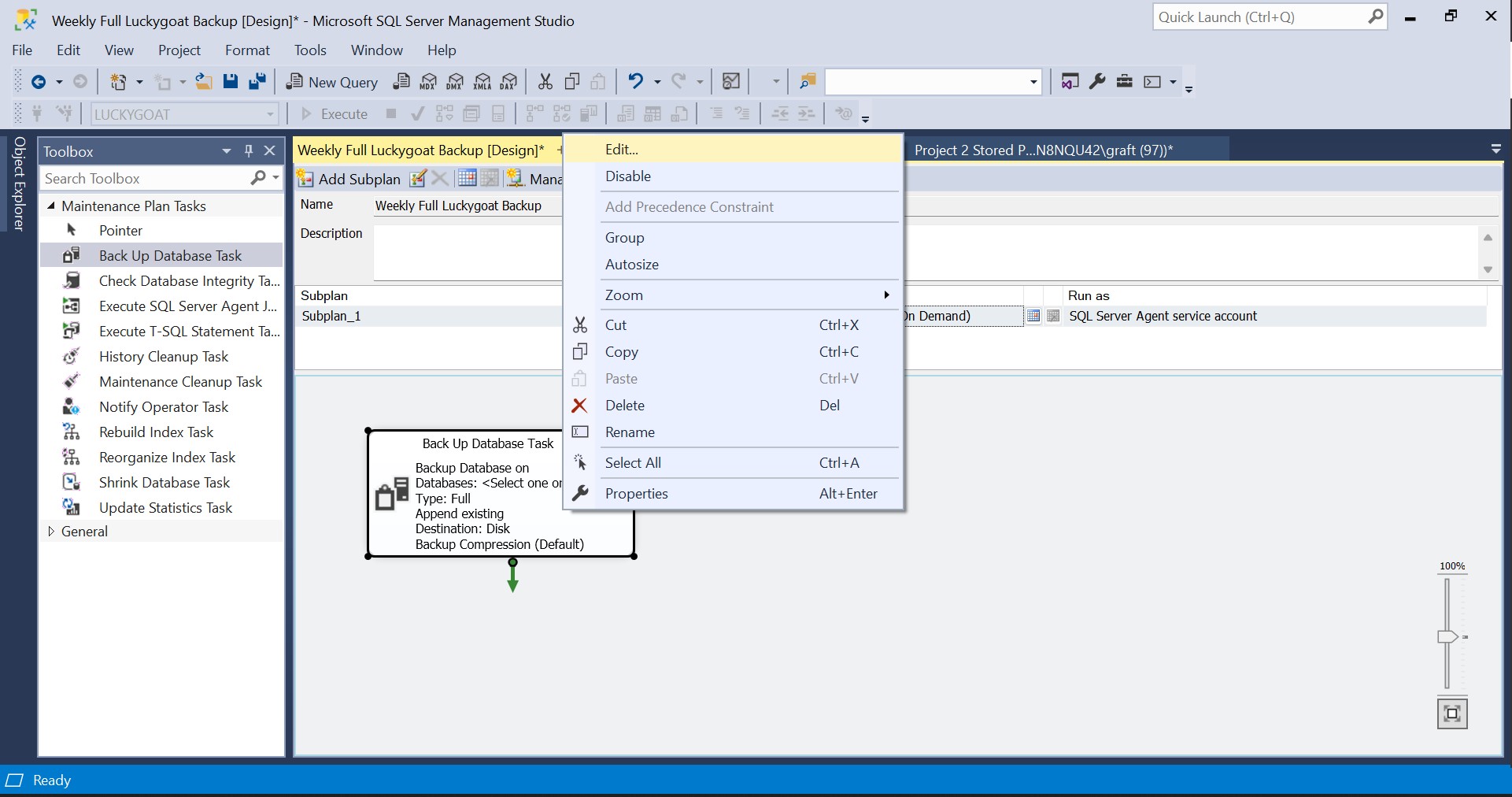Expand the General toolbox group
Image resolution: width=1512 pixels, height=797 pixels.
(x=51, y=532)
